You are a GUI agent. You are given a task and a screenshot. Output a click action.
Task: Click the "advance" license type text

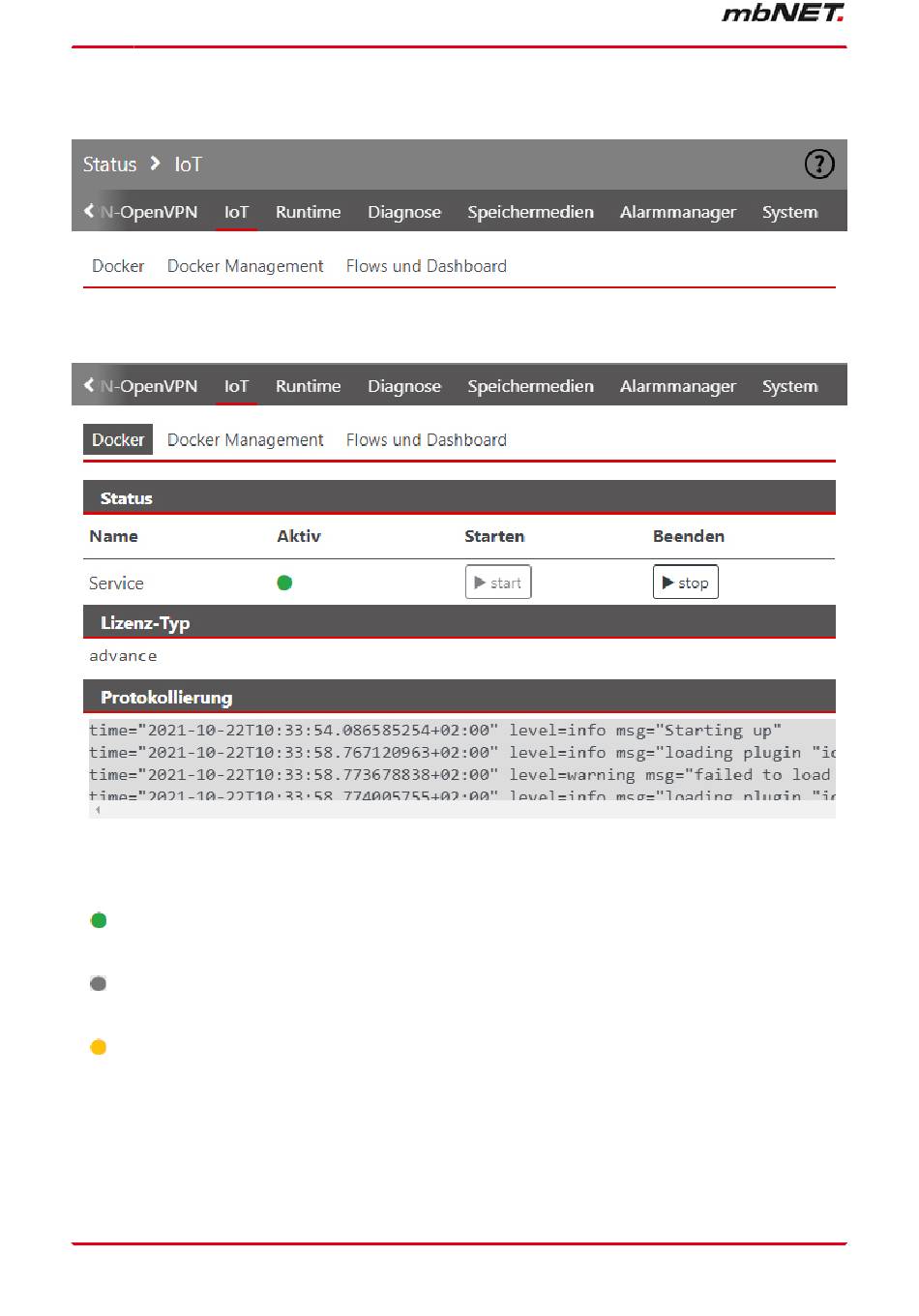click(x=123, y=656)
